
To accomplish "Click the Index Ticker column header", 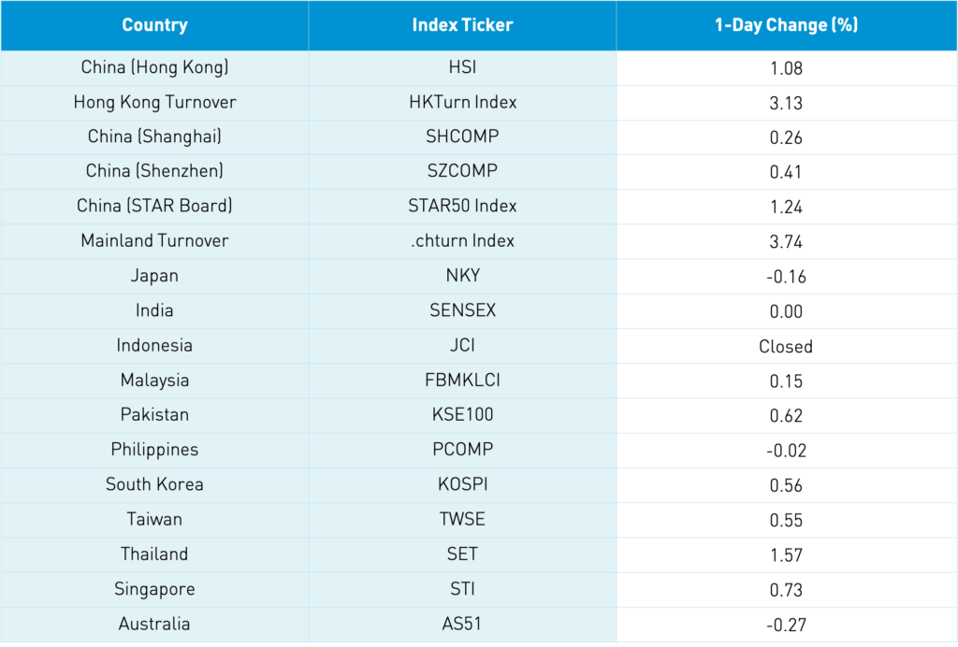I will coord(462,25).
